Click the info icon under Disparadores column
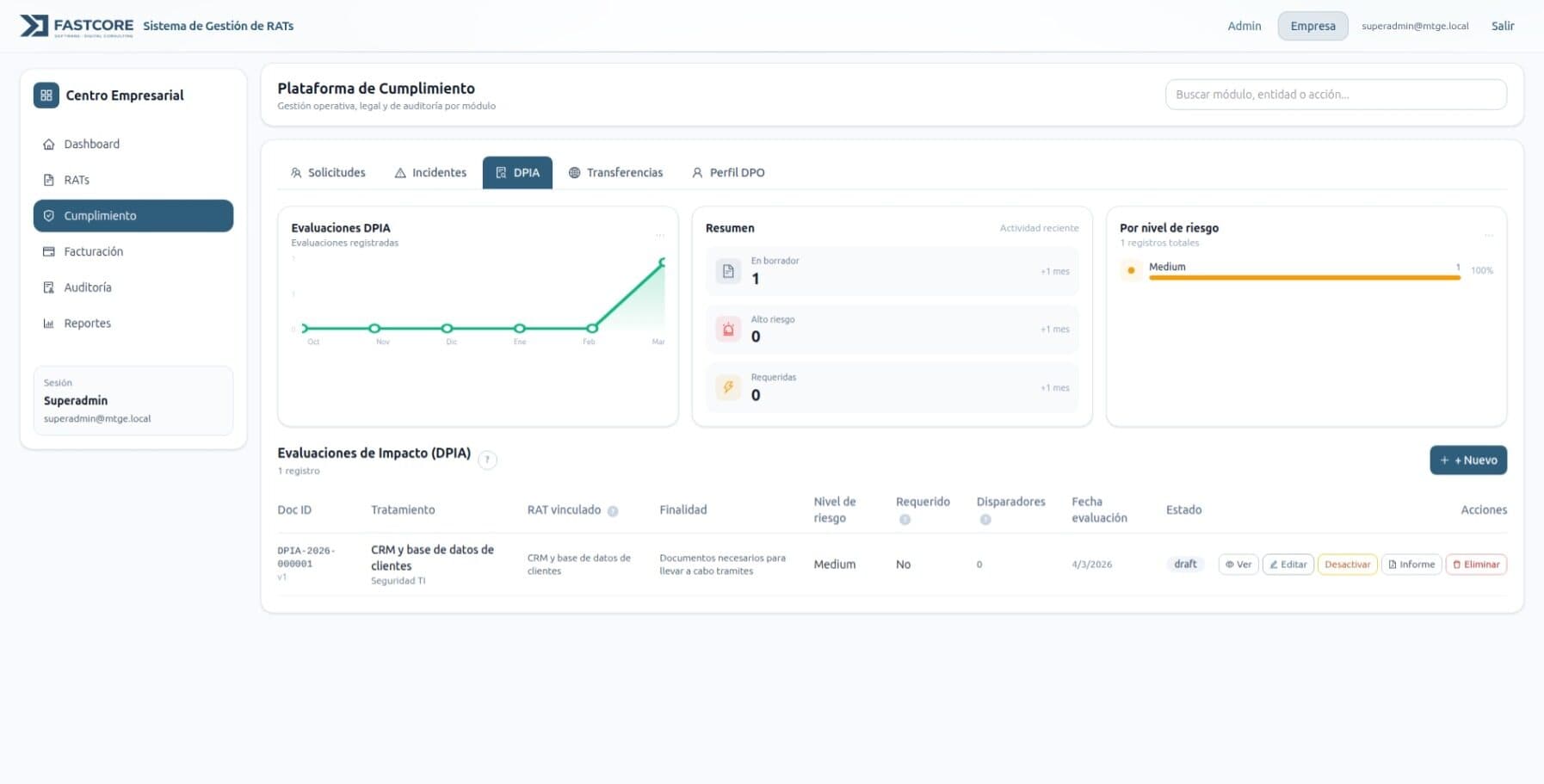This screenshot has width=1544, height=784. click(x=985, y=520)
